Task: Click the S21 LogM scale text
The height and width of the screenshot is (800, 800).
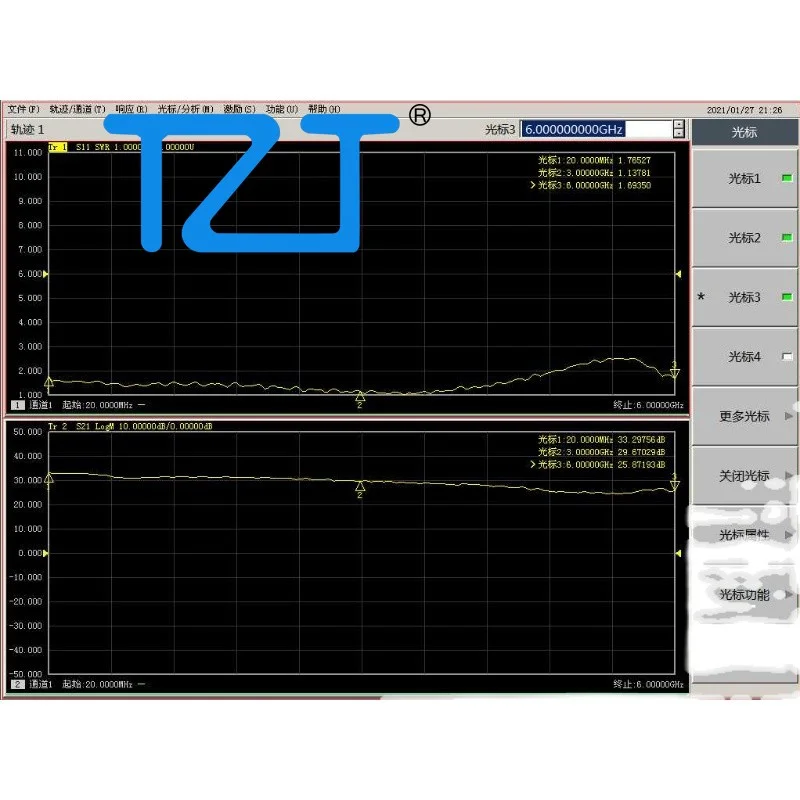Action: pyautogui.click(x=144, y=426)
